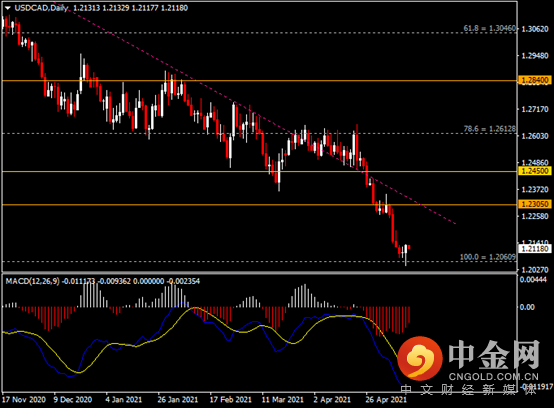
Task: Click the 1.30620 price axis label
Action: (x=535, y=29)
